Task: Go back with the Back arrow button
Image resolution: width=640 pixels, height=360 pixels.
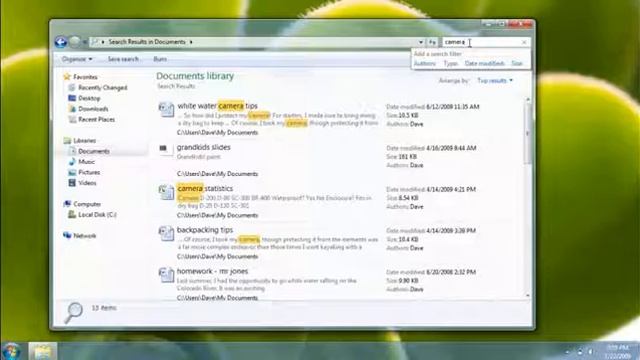Action: click(61, 42)
